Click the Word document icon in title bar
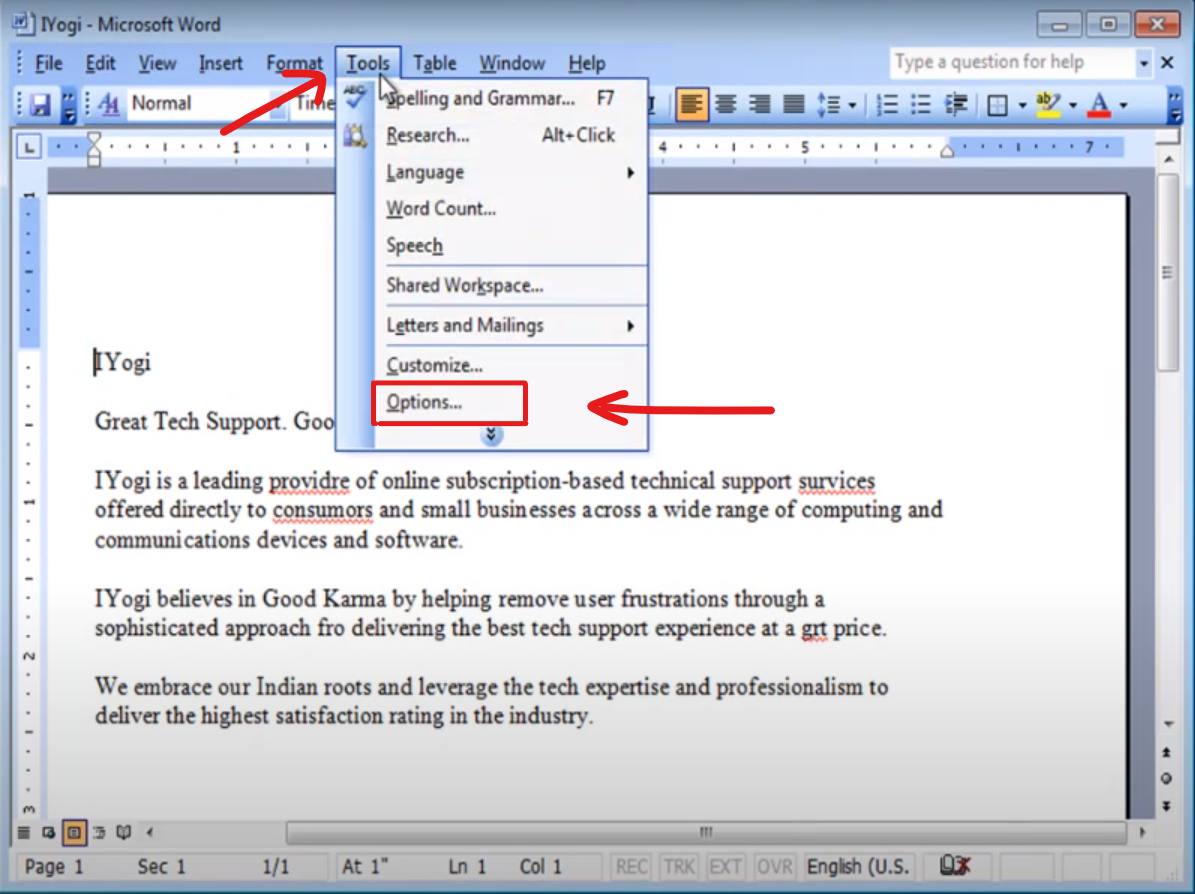This screenshot has height=894, width=1195. pyautogui.click(x=23, y=24)
